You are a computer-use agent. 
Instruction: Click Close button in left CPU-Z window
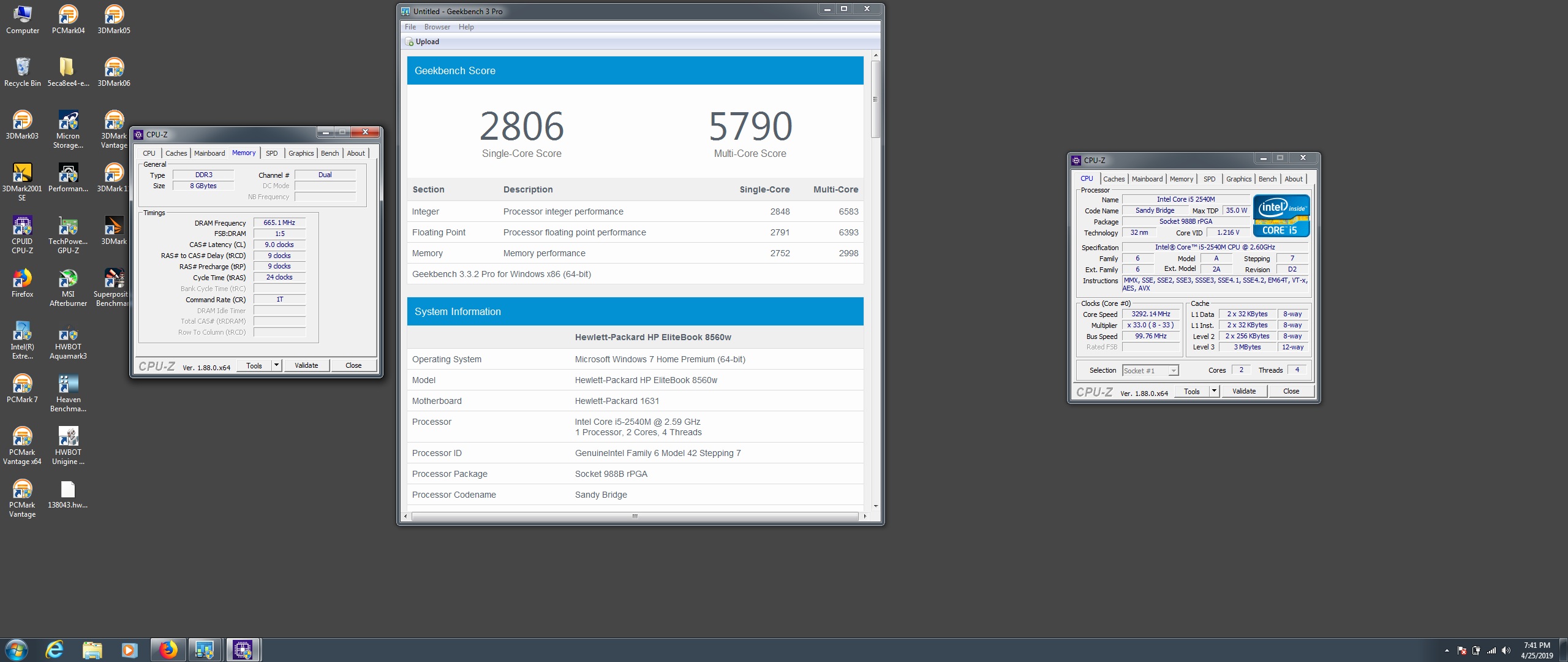tap(353, 365)
